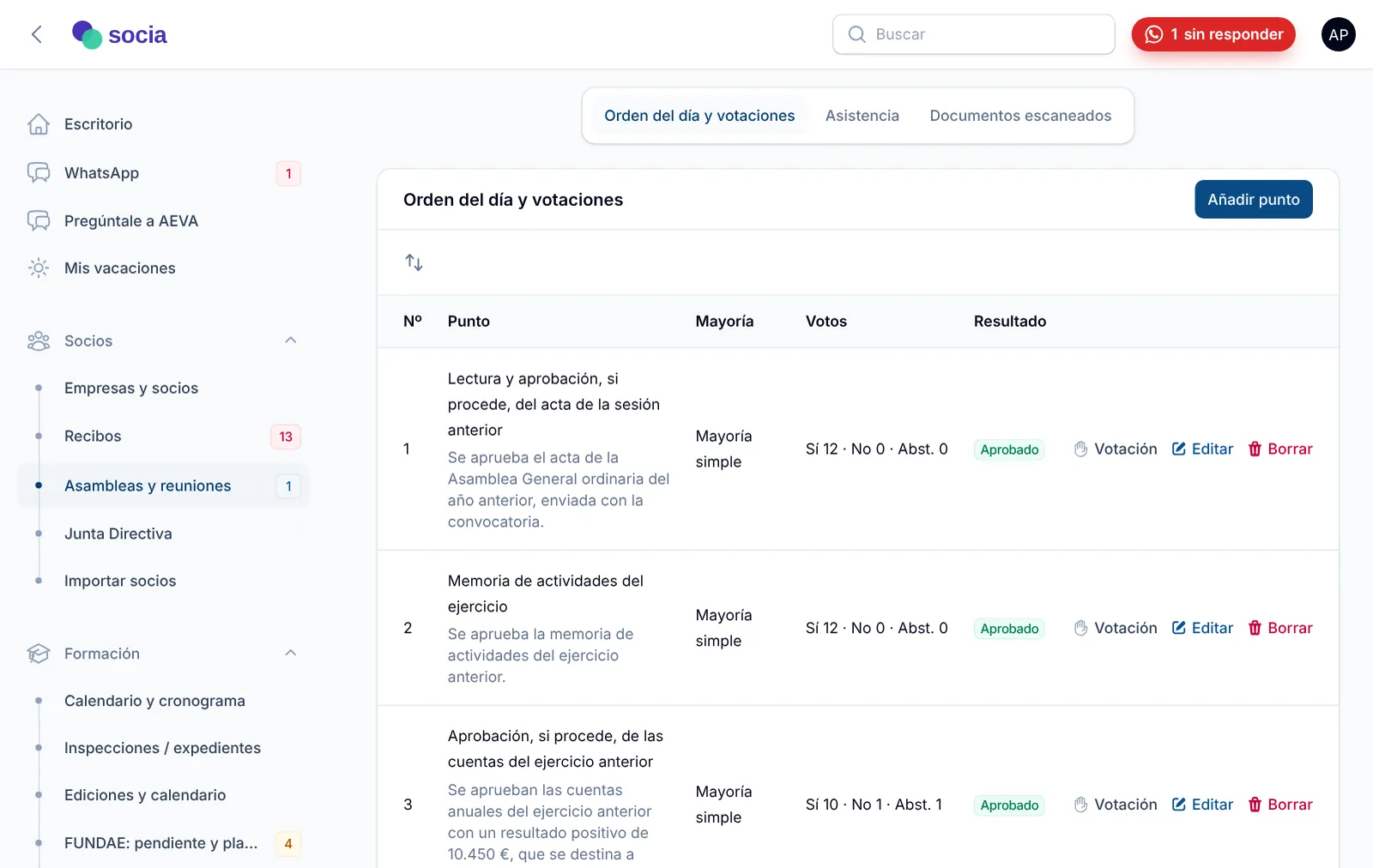Open Votación for Memoria de actividades point
Image resolution: width=1373 pixels, height=868 pixels.
[1116, 629]
